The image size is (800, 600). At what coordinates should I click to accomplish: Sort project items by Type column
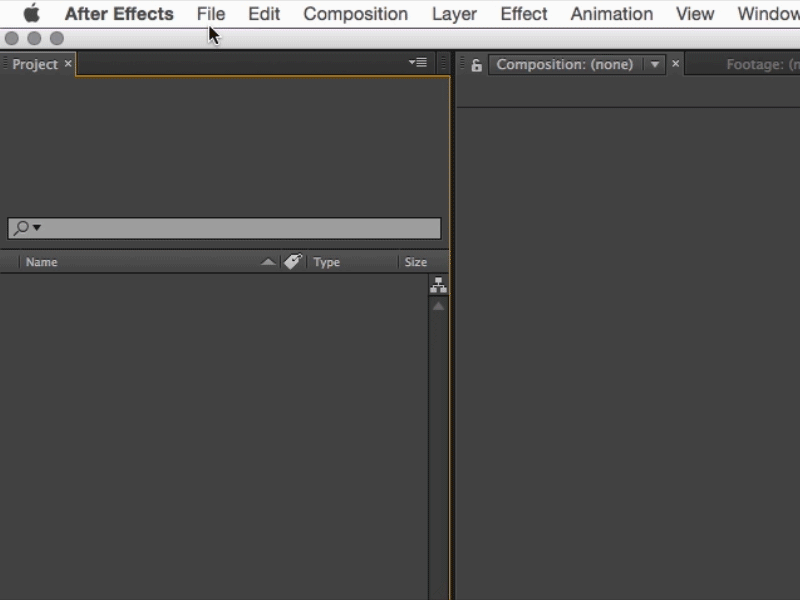(x=327, y=262)
